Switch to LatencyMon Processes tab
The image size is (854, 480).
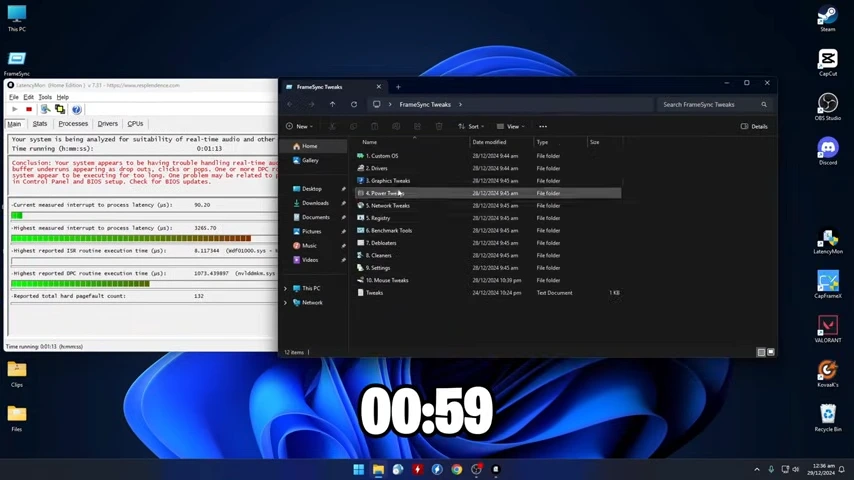[x=73, y=124]
